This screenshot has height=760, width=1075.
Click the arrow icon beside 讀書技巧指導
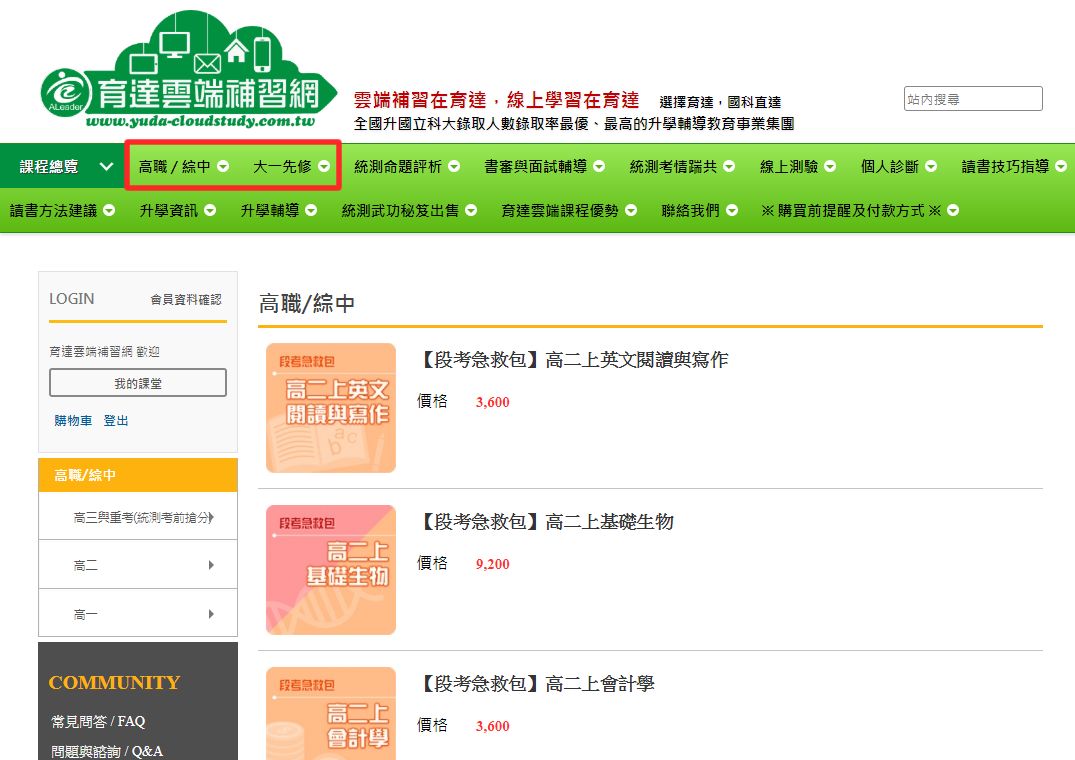[1061, 167]
